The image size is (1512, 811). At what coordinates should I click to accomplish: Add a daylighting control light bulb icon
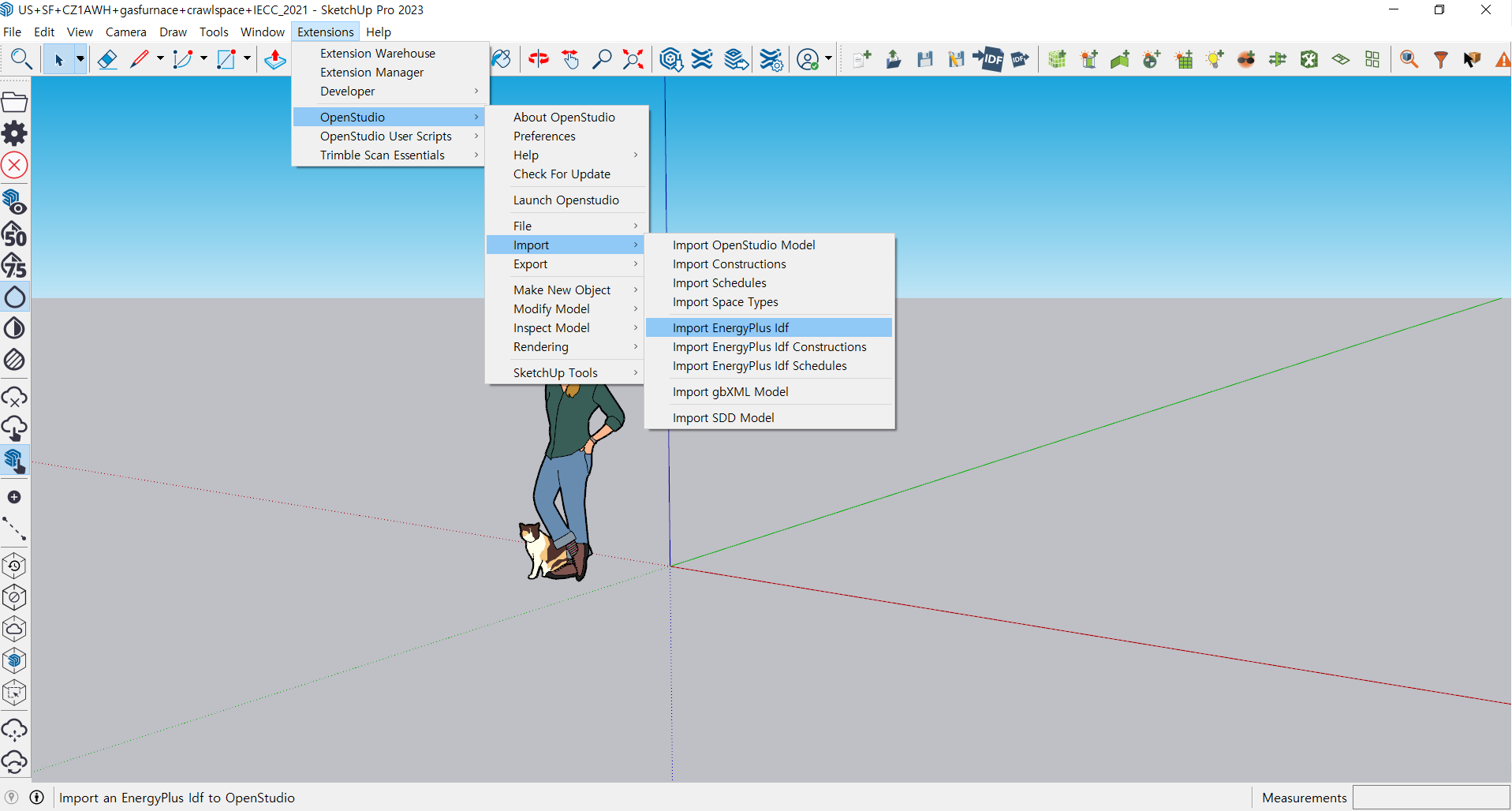click(x=1215, y=59)
